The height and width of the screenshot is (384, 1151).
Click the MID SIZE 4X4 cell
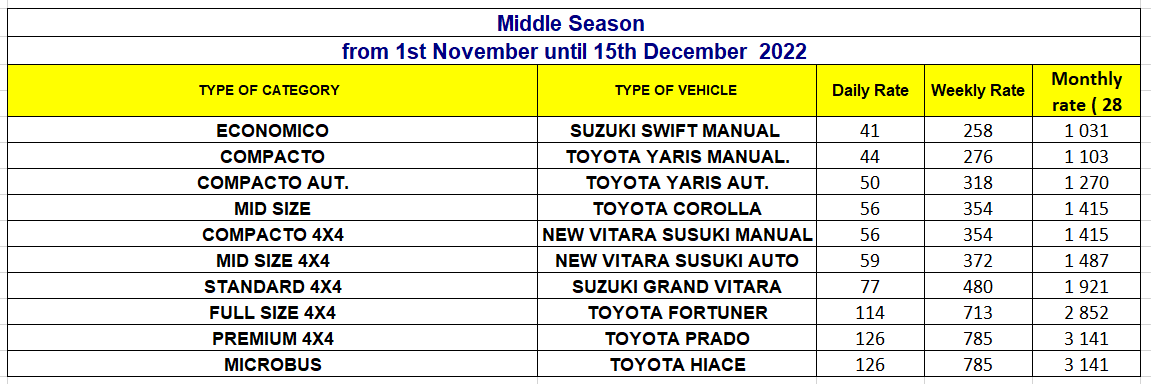pos(272,261)
